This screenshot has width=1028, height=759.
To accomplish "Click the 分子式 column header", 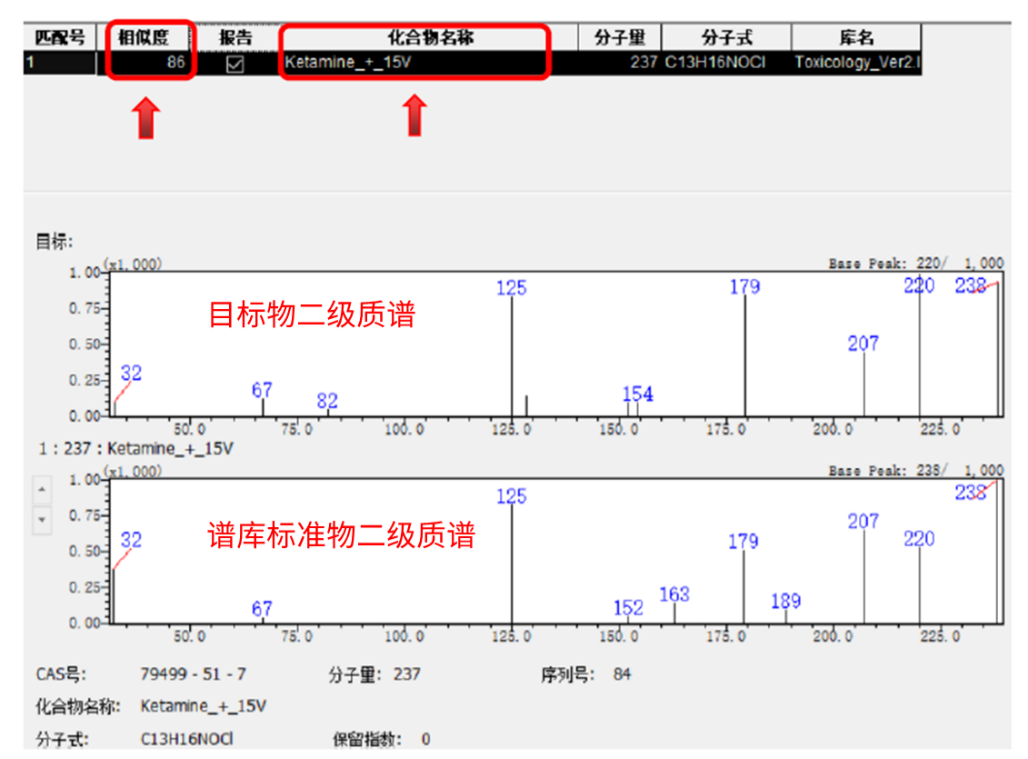I will pos(726,37).
